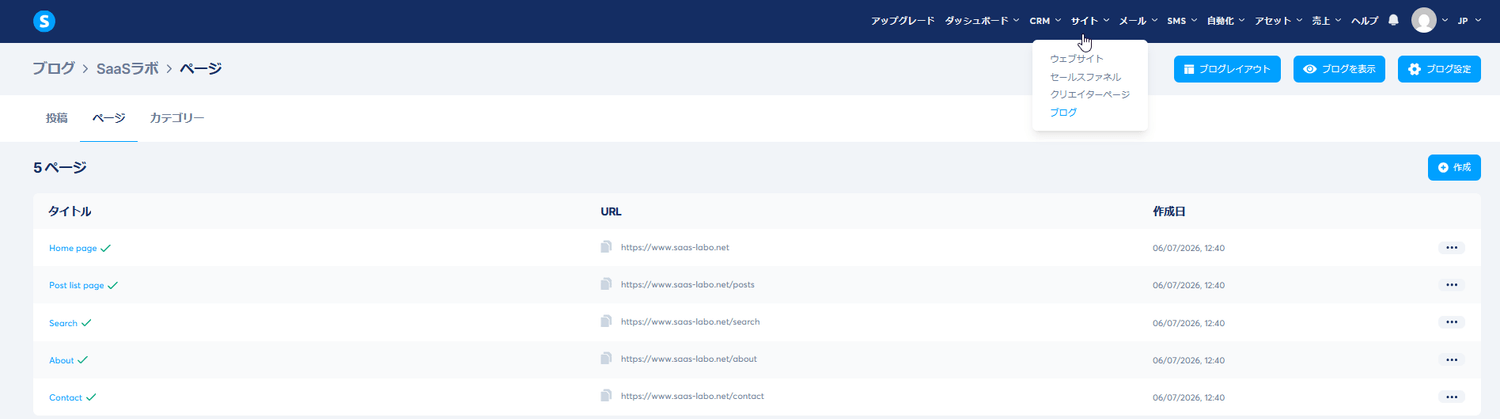Copy URL icon for Contact row

606,397
